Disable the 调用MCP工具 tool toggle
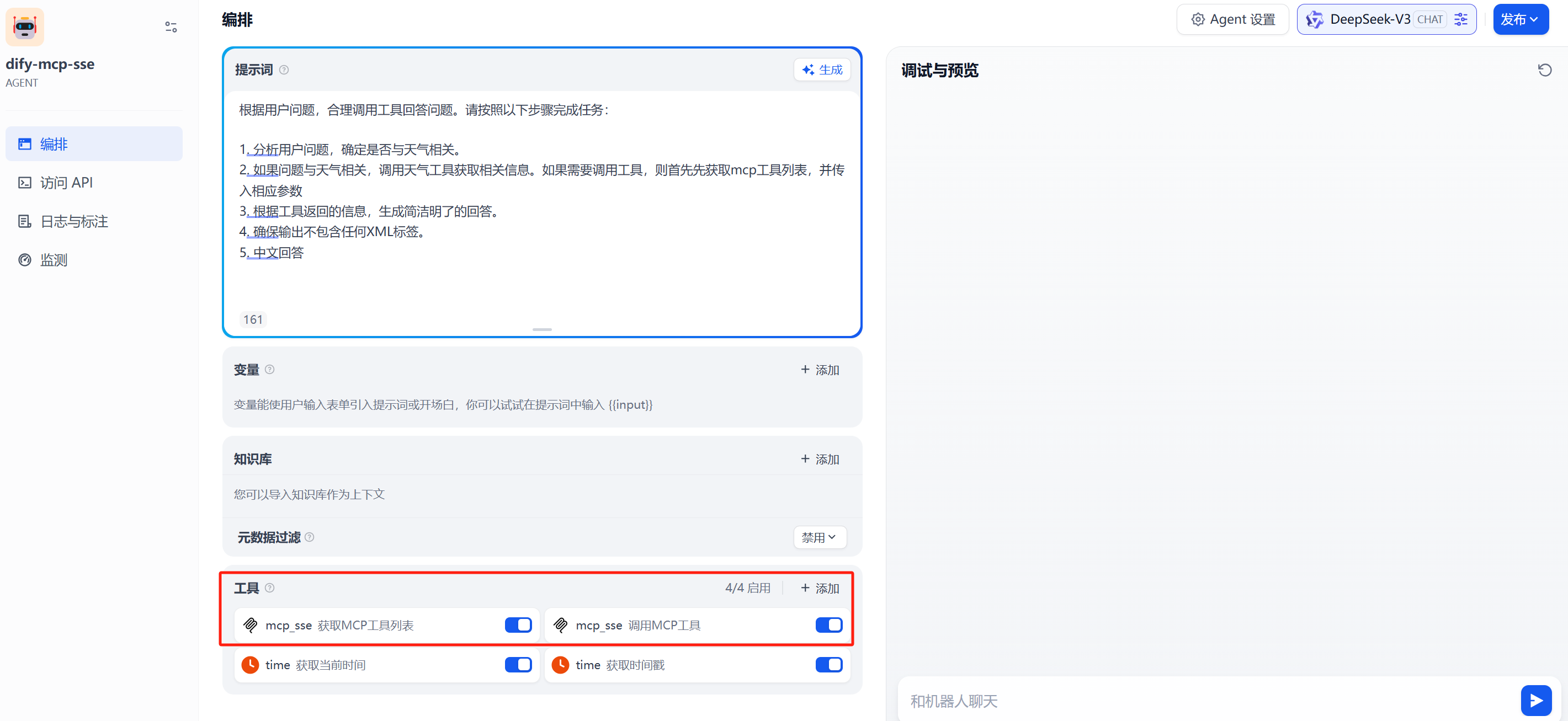 pyautogui.click(x=828, y=625)
